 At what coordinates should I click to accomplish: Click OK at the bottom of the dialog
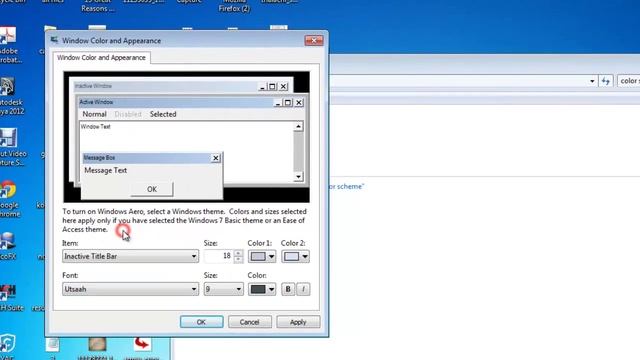(202, 322)
